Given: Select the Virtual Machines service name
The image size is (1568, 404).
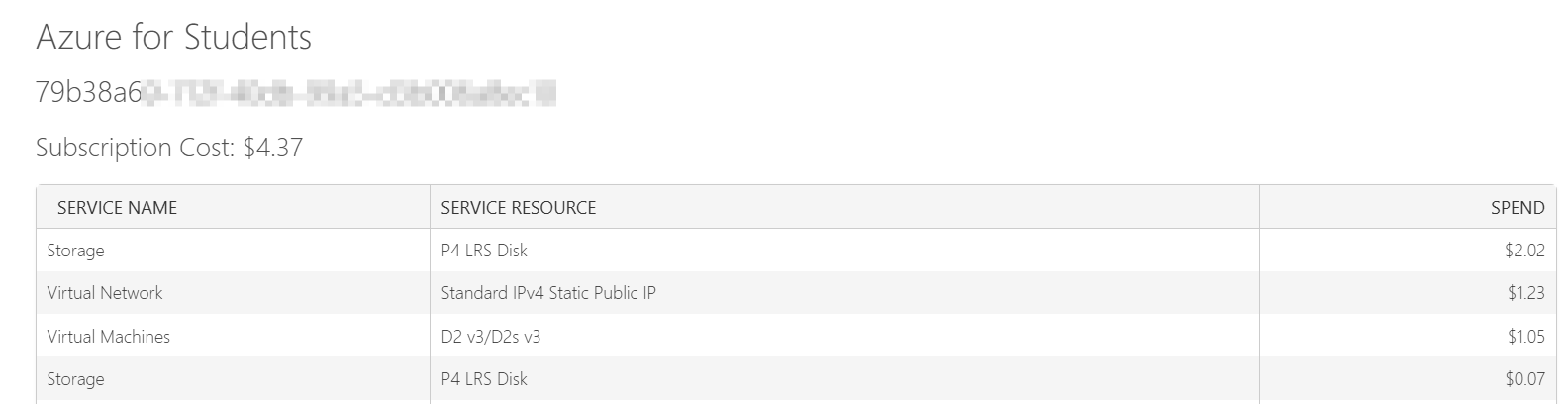Looking at the screenshot, I should pos(109,337).
